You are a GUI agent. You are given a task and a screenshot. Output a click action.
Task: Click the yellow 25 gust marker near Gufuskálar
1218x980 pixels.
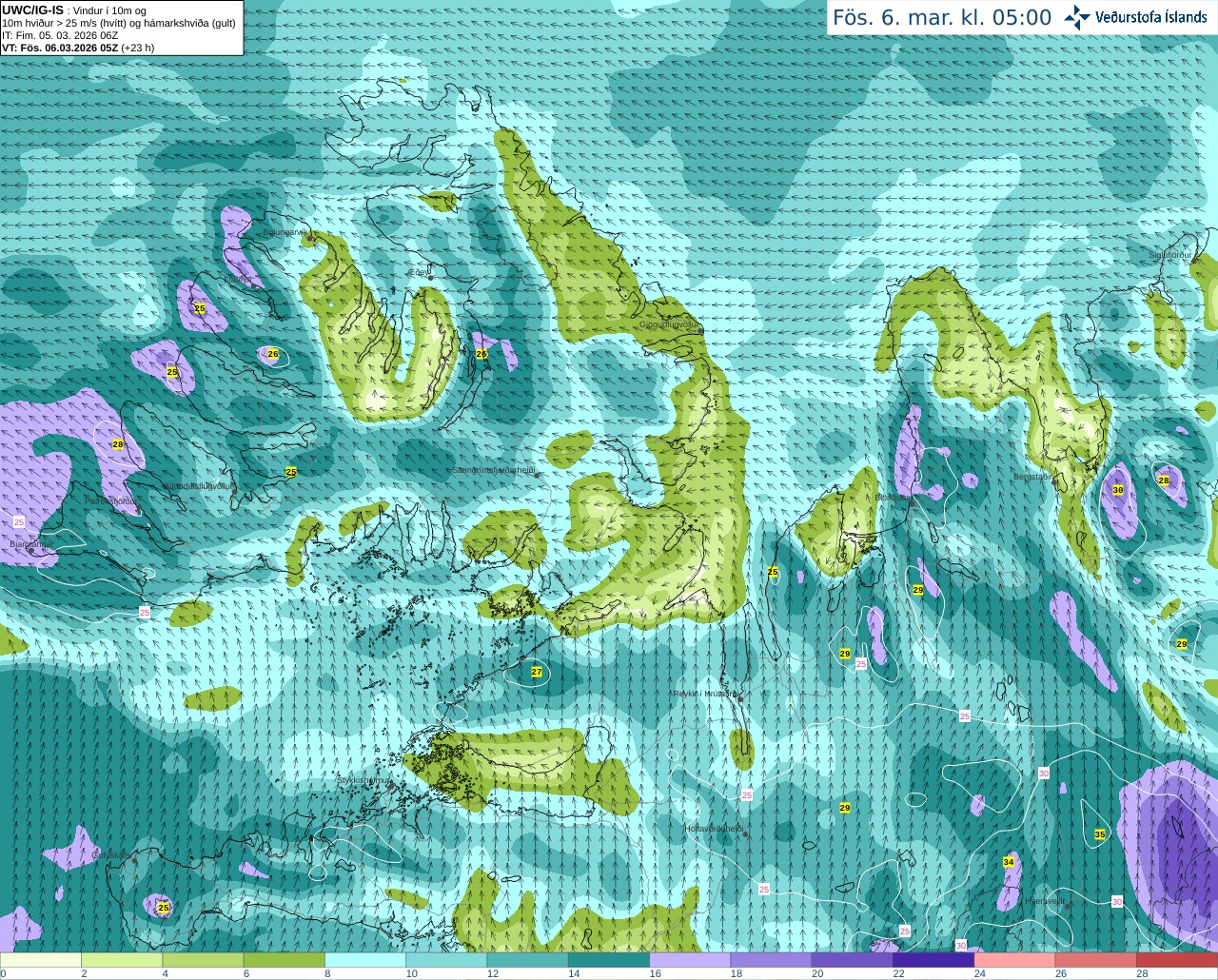click(x=164, y=908)
